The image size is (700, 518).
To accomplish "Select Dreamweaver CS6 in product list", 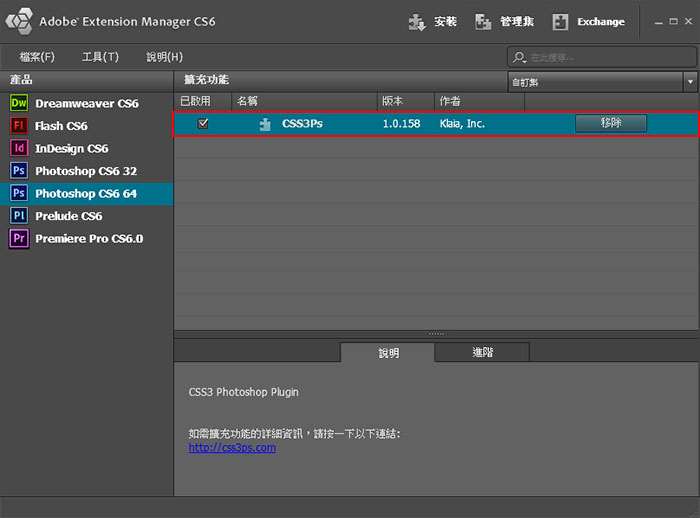I will [87, 103].
